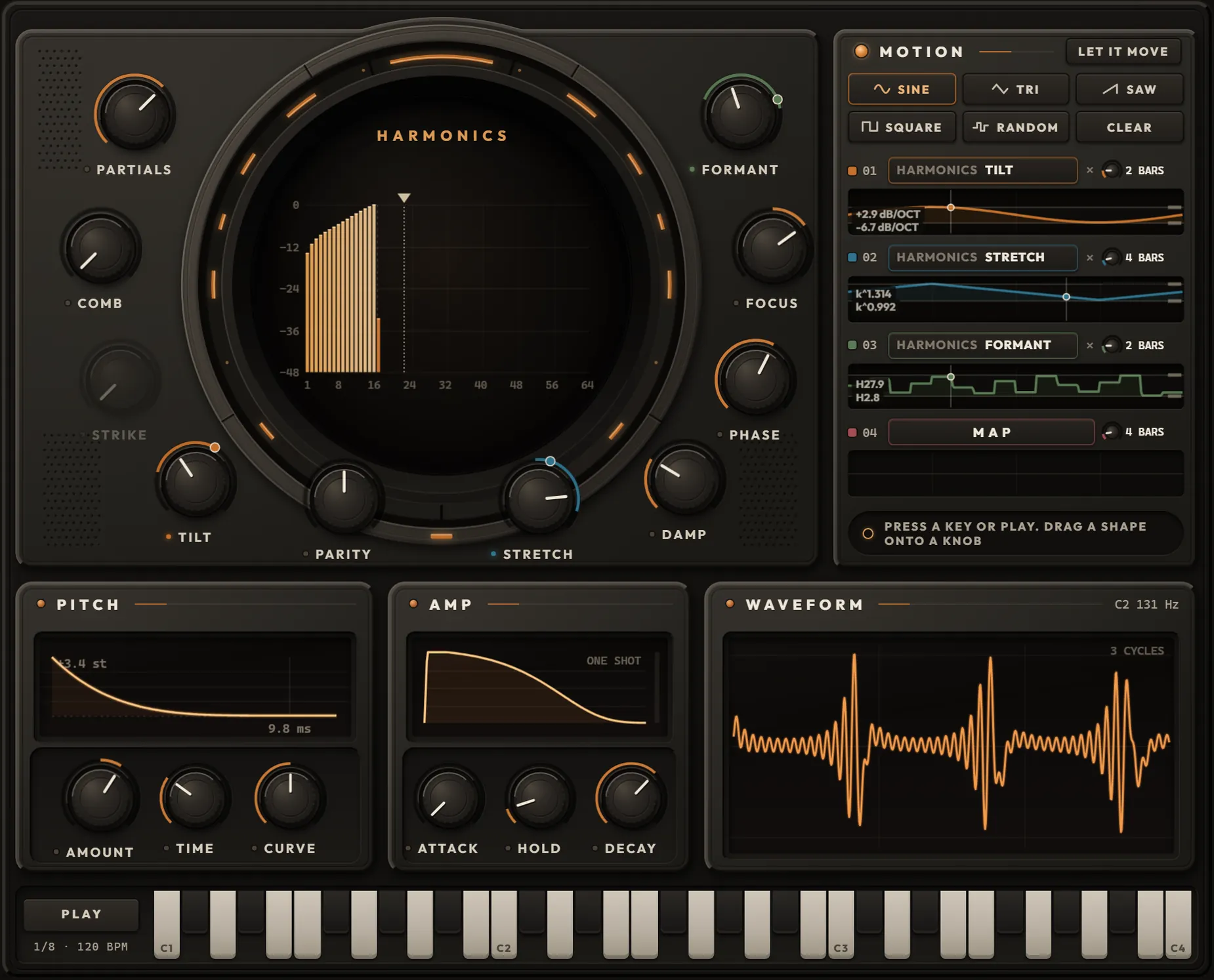Click the PARITY knob
1214x980 pixels.
click(344, 498)
